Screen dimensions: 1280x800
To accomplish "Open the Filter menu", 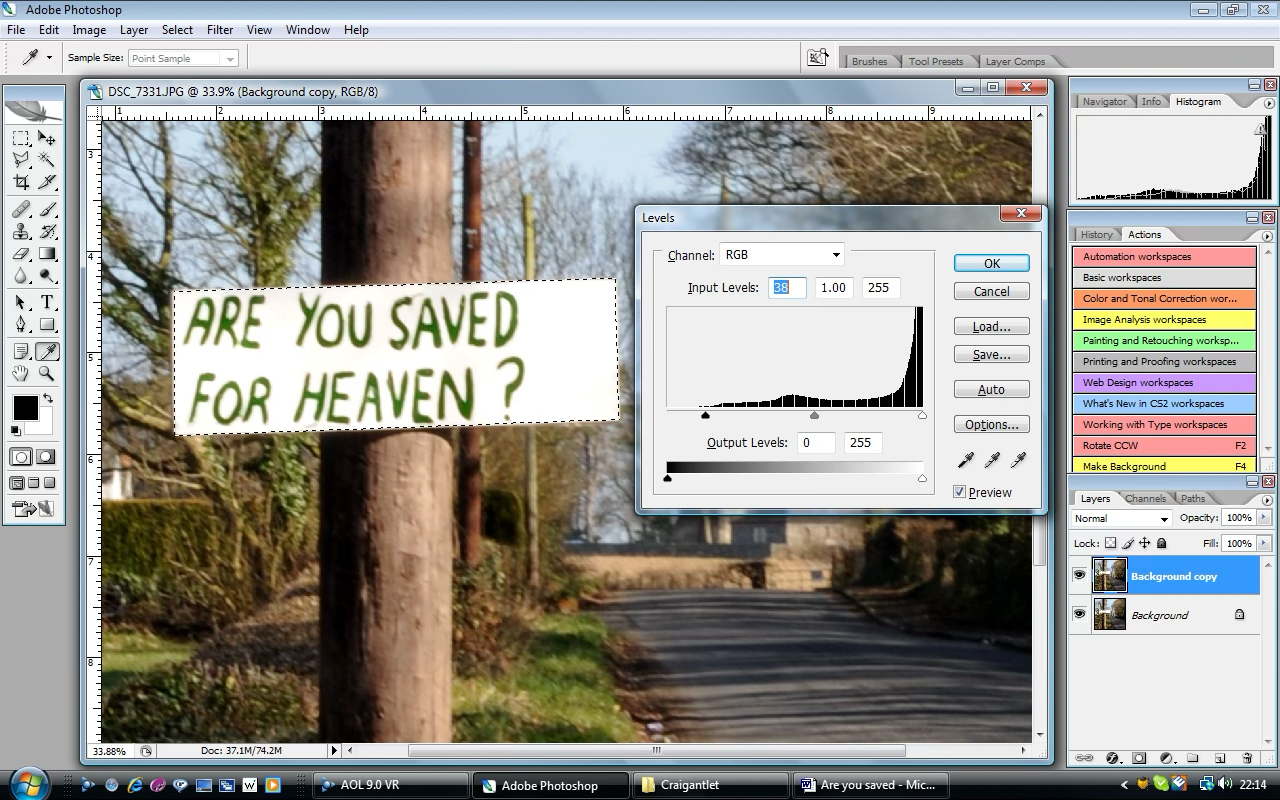I will tap(219, 30).
